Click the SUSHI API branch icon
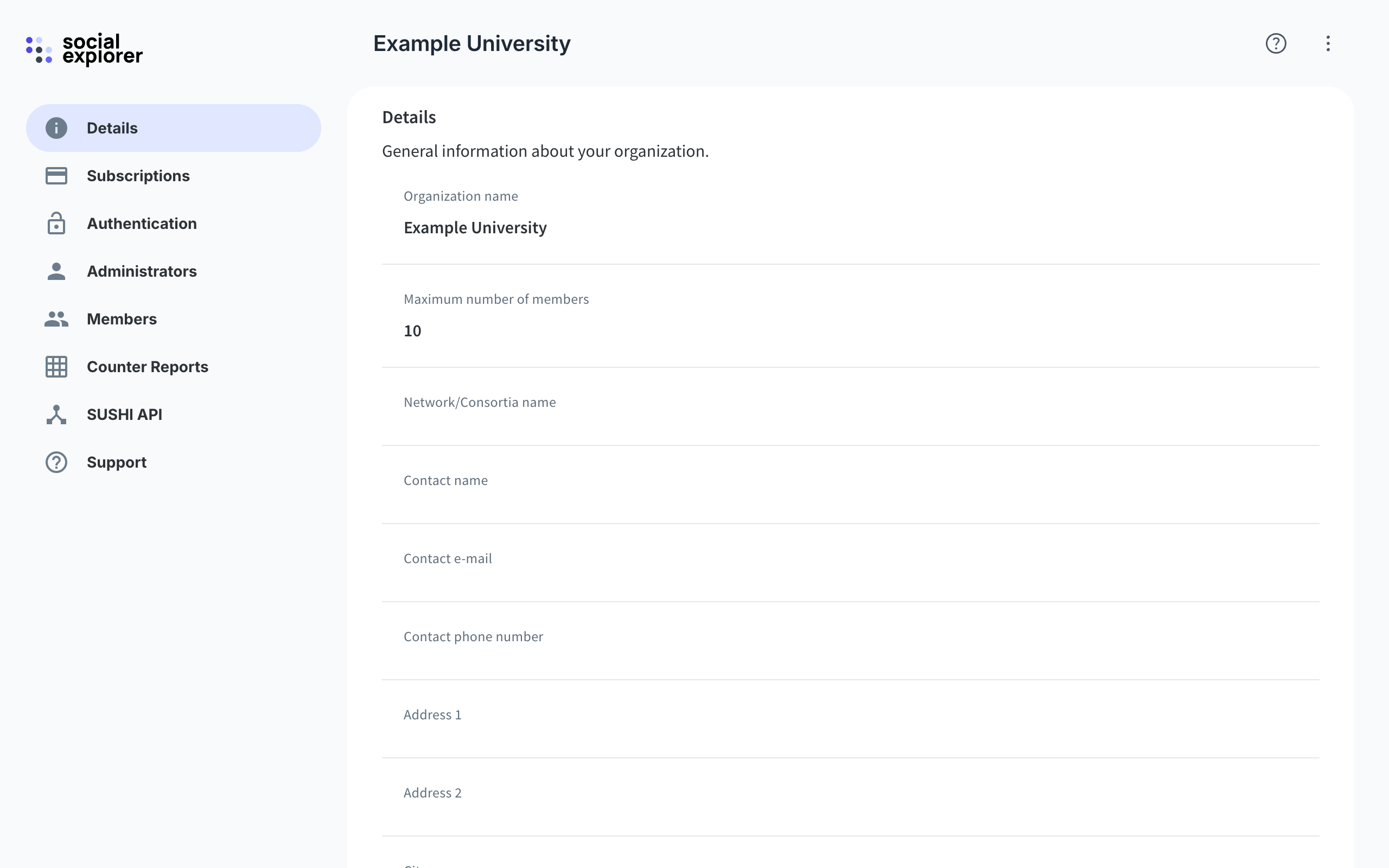This screenshot has width=1389, height=868. [56, 414]
